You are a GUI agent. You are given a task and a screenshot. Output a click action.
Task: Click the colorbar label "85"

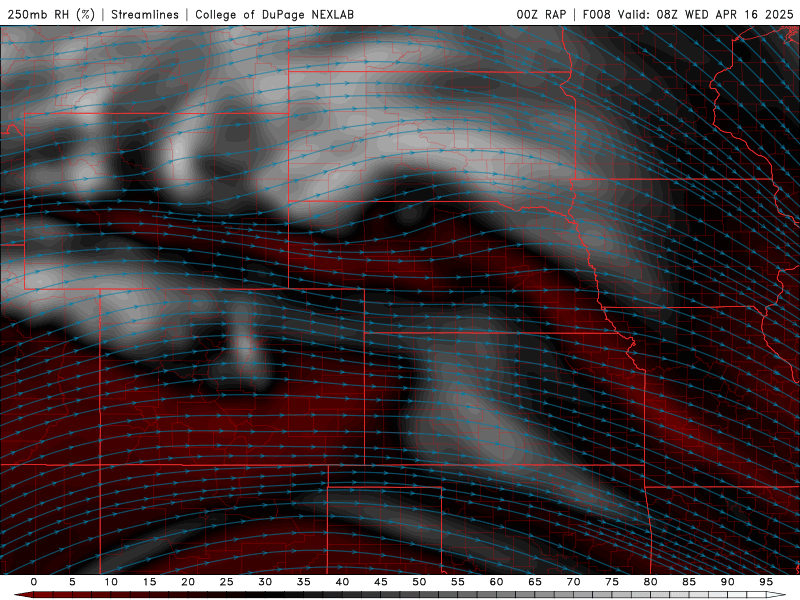[x=689, y=582]
